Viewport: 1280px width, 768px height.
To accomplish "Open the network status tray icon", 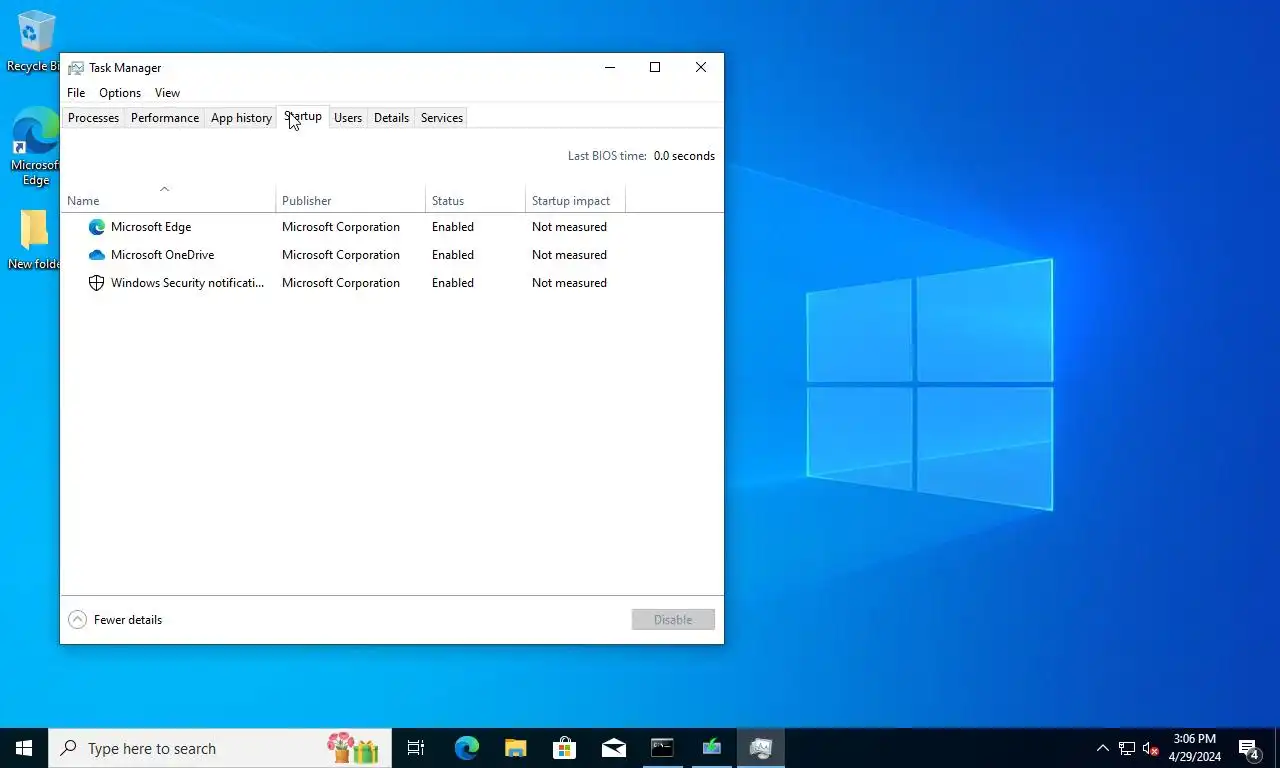I will coord(1127,748).
